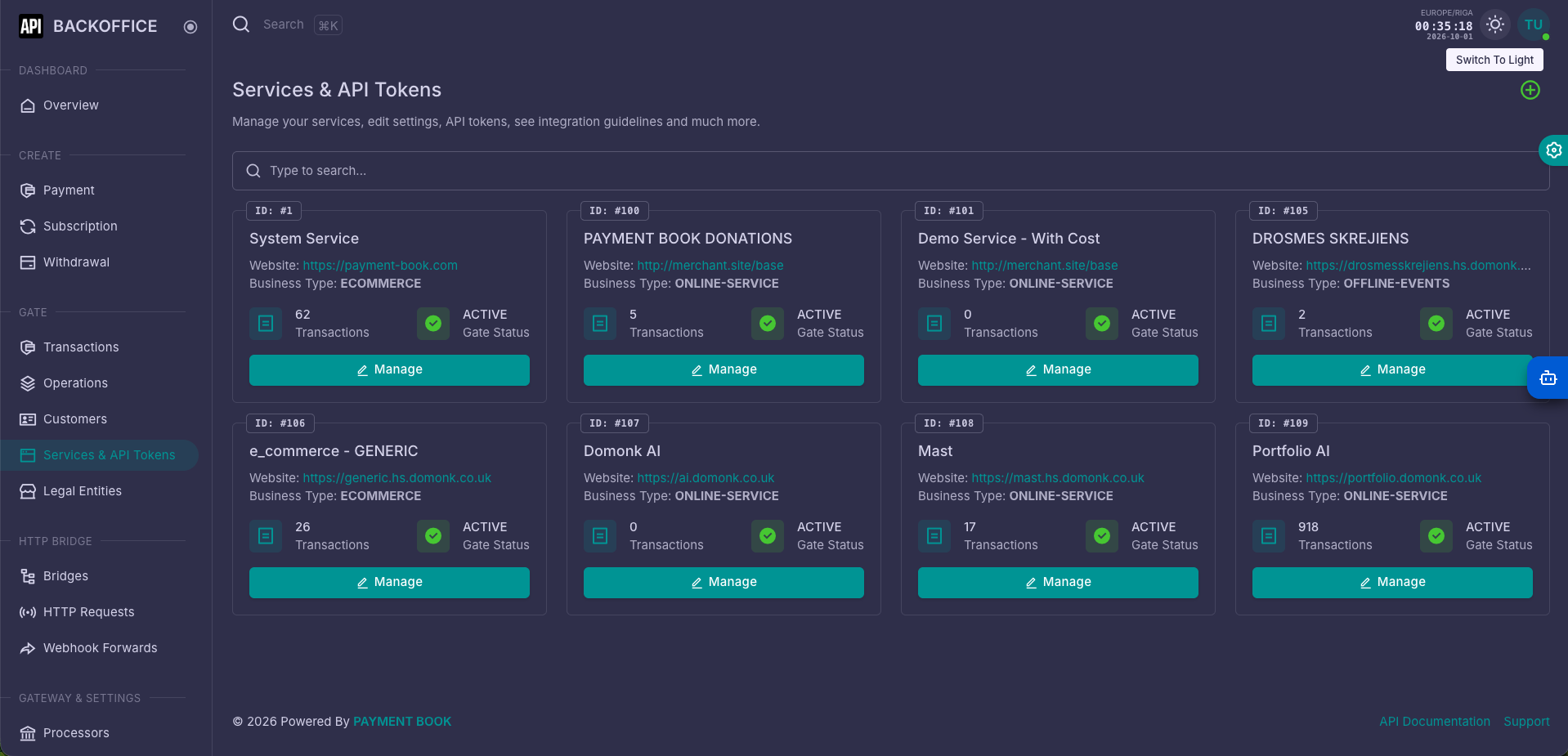Click Mast active status checkmark
Viewport: 1568px width, 756px height.
click(x=1102, y=536)
